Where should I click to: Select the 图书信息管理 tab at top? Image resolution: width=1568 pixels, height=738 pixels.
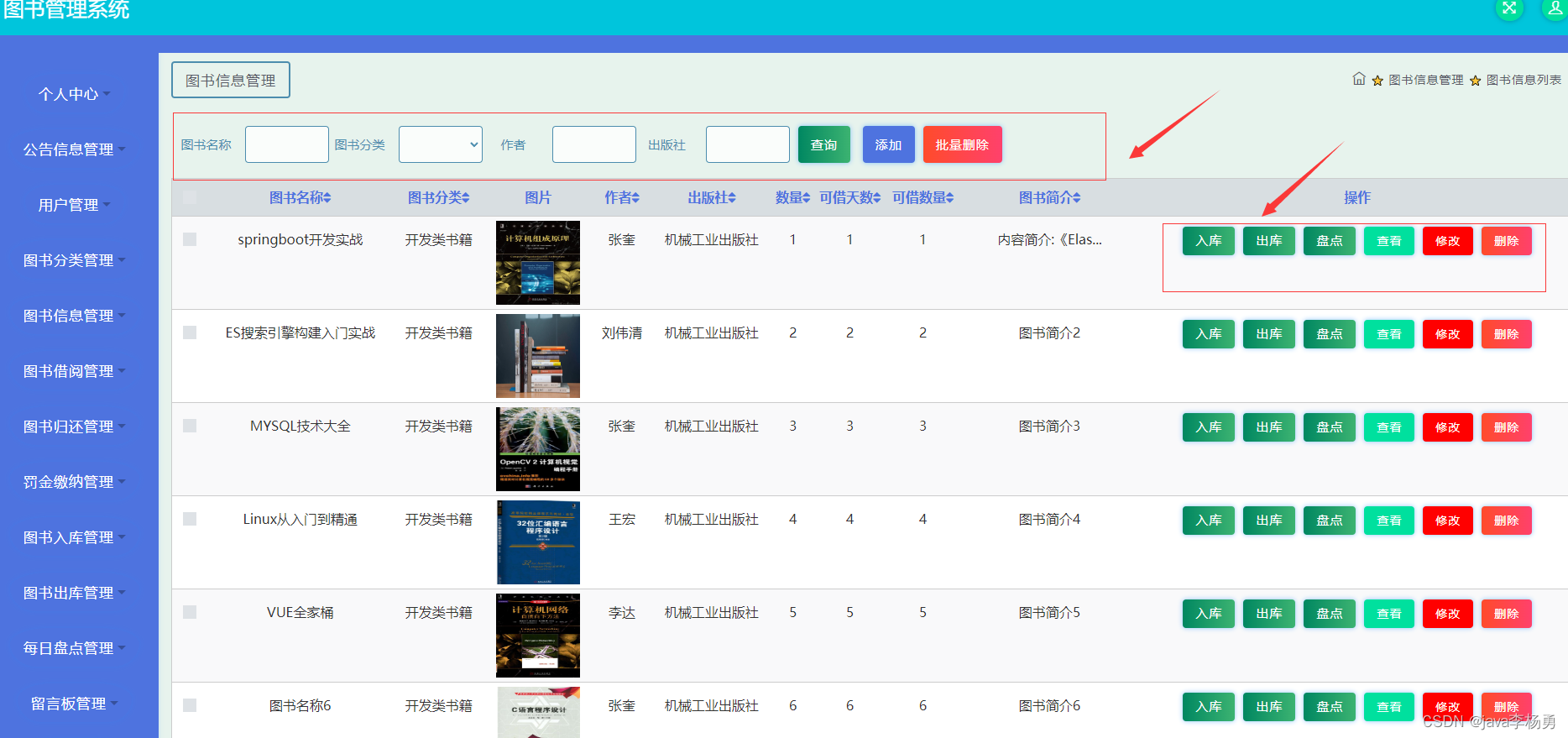coord(231,81)
